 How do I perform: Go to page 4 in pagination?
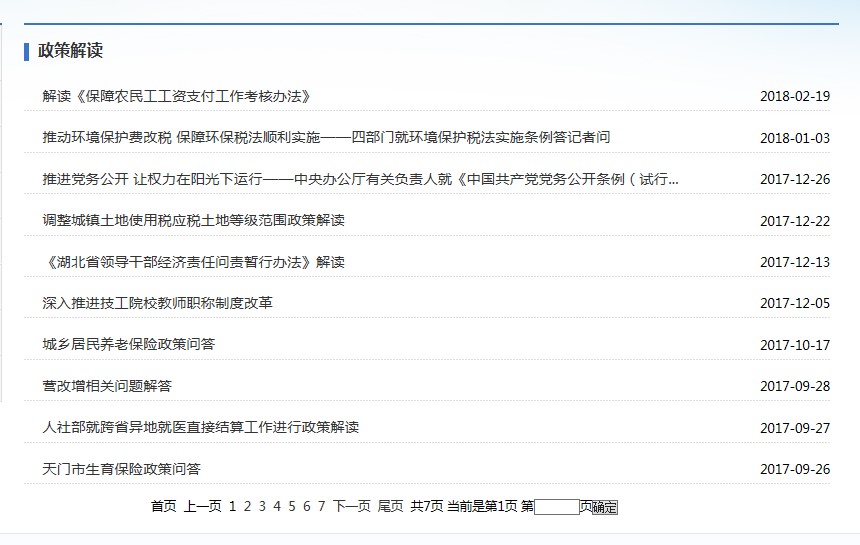(x=277, y=506)
